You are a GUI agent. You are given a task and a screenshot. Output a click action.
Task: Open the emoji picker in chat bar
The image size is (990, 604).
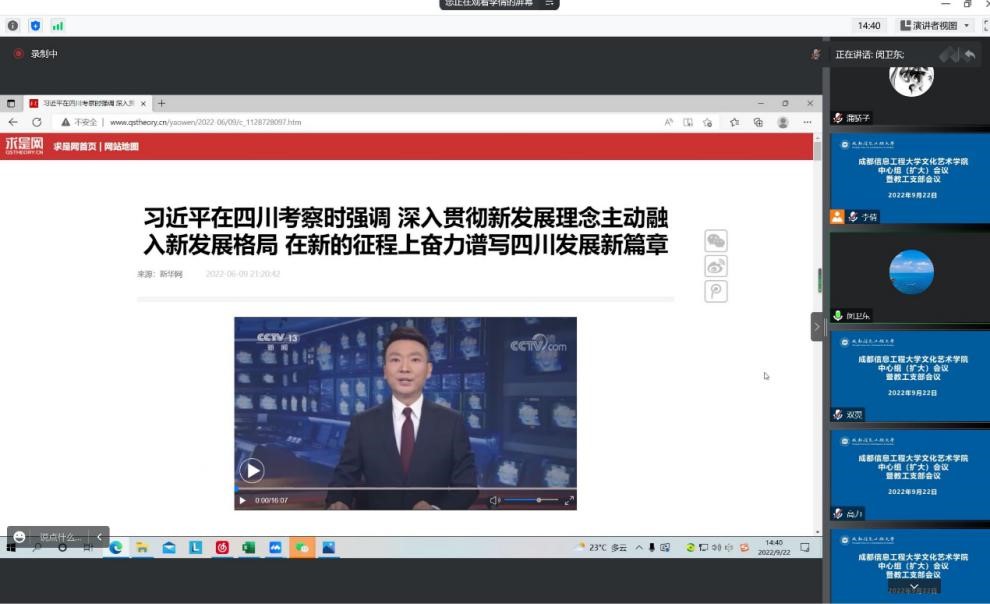(20, 537)
